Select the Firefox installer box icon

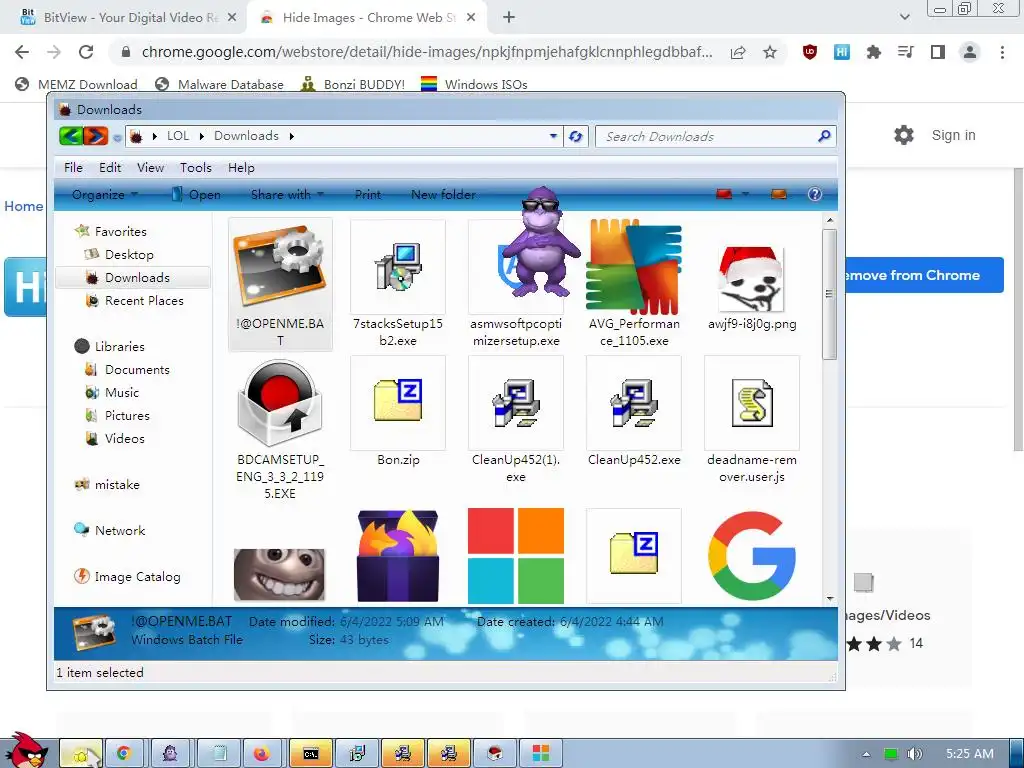coord(398,556)
